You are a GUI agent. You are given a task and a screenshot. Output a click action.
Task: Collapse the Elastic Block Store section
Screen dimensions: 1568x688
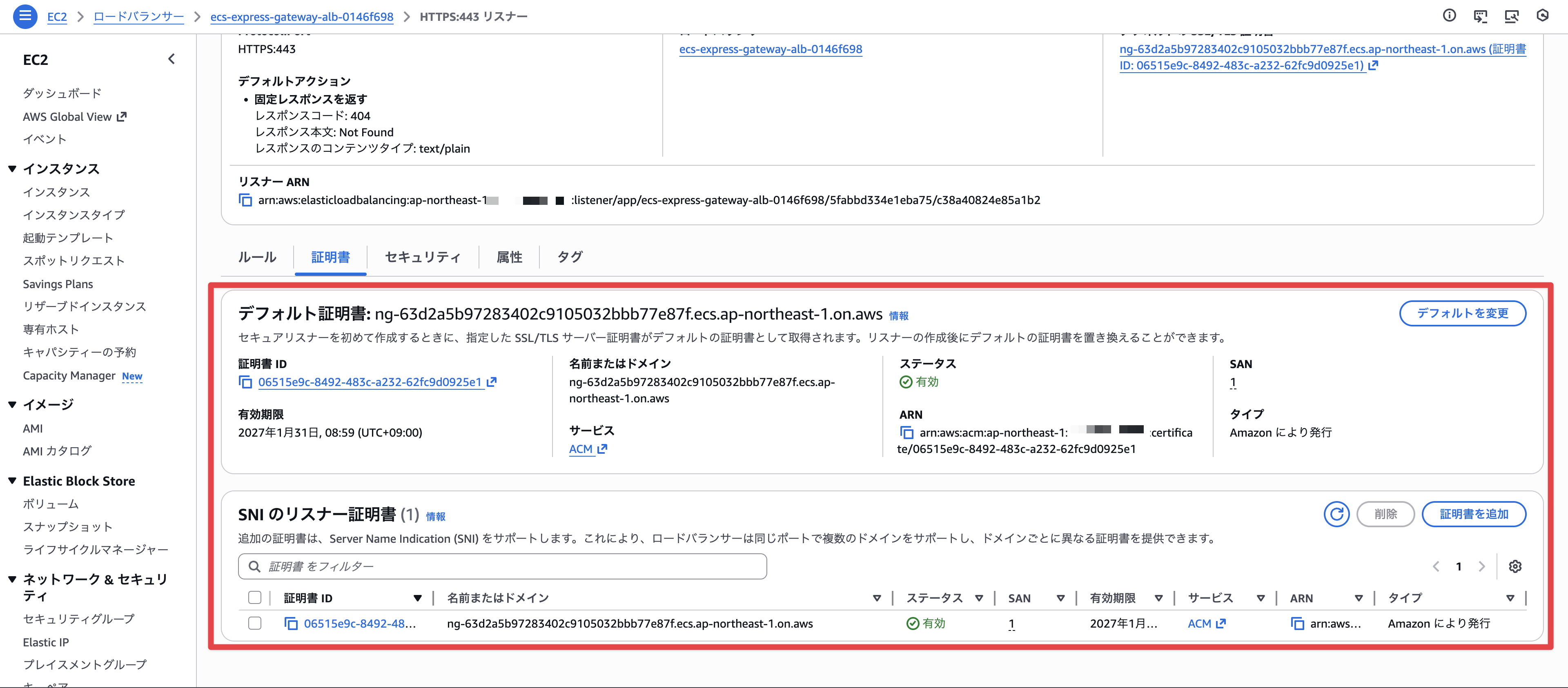pos(12,481)
